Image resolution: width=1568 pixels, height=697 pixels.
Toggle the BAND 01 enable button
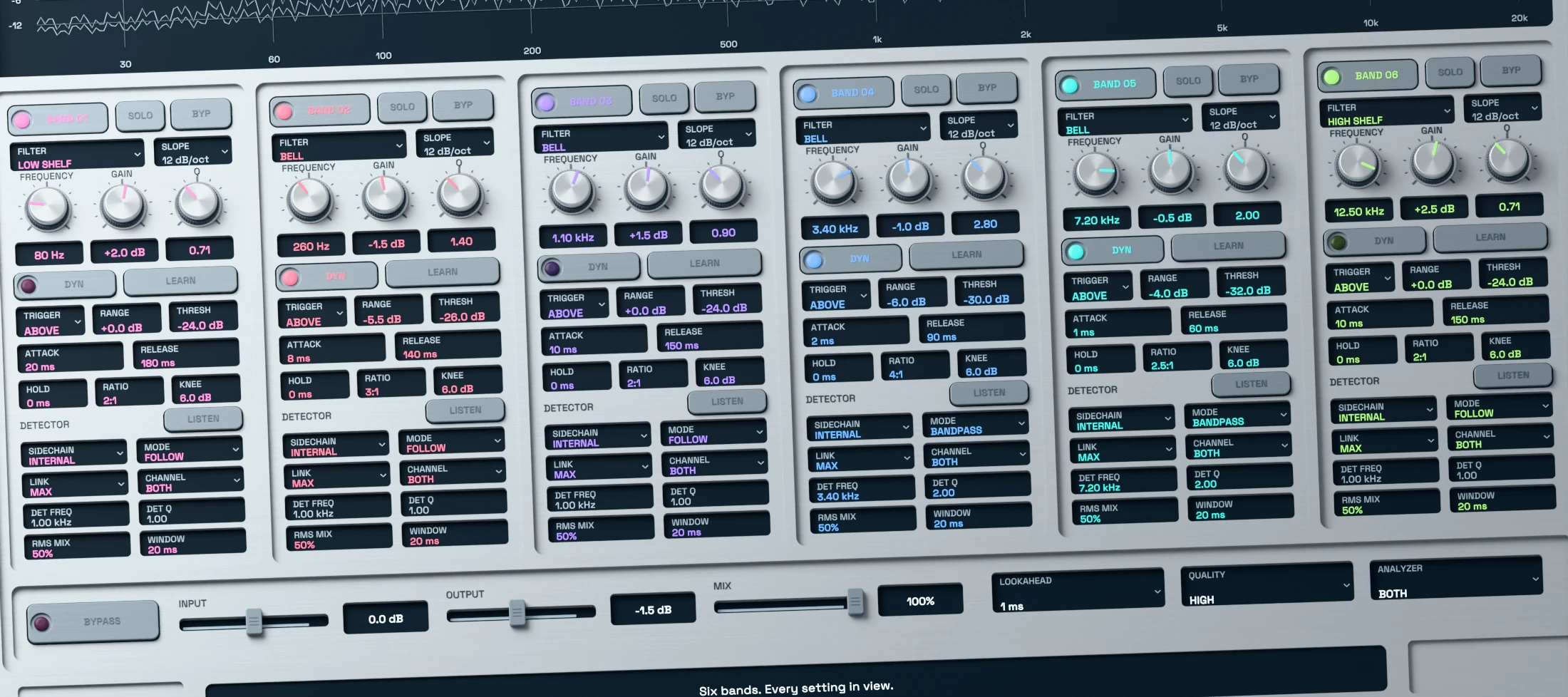[58, 119]
